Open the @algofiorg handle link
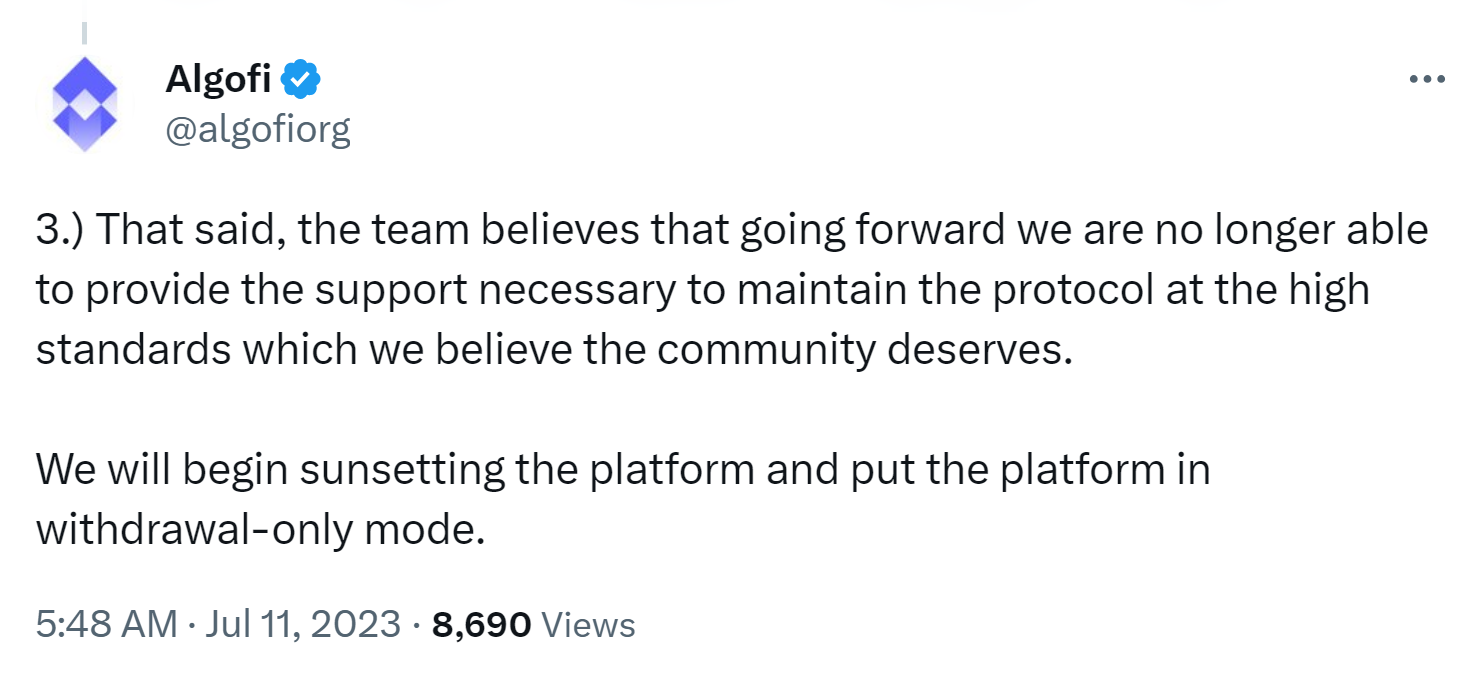The height and width of the screenshot is (673, 1483). pyautogui.click(x=258, y=129)
